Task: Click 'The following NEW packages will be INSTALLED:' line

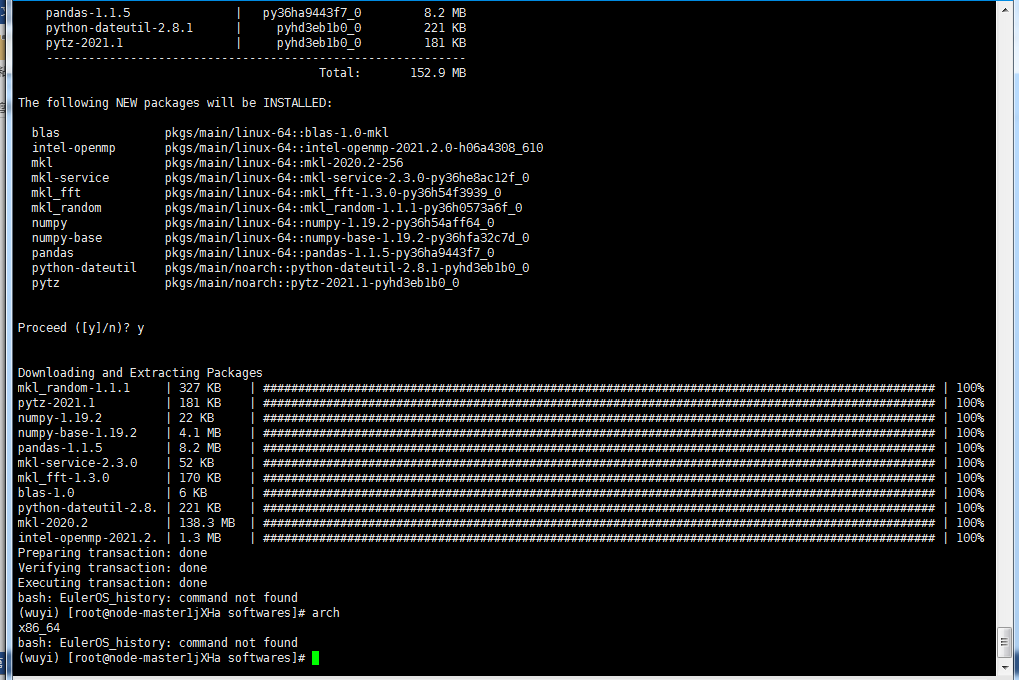Action: pos(175,103)
